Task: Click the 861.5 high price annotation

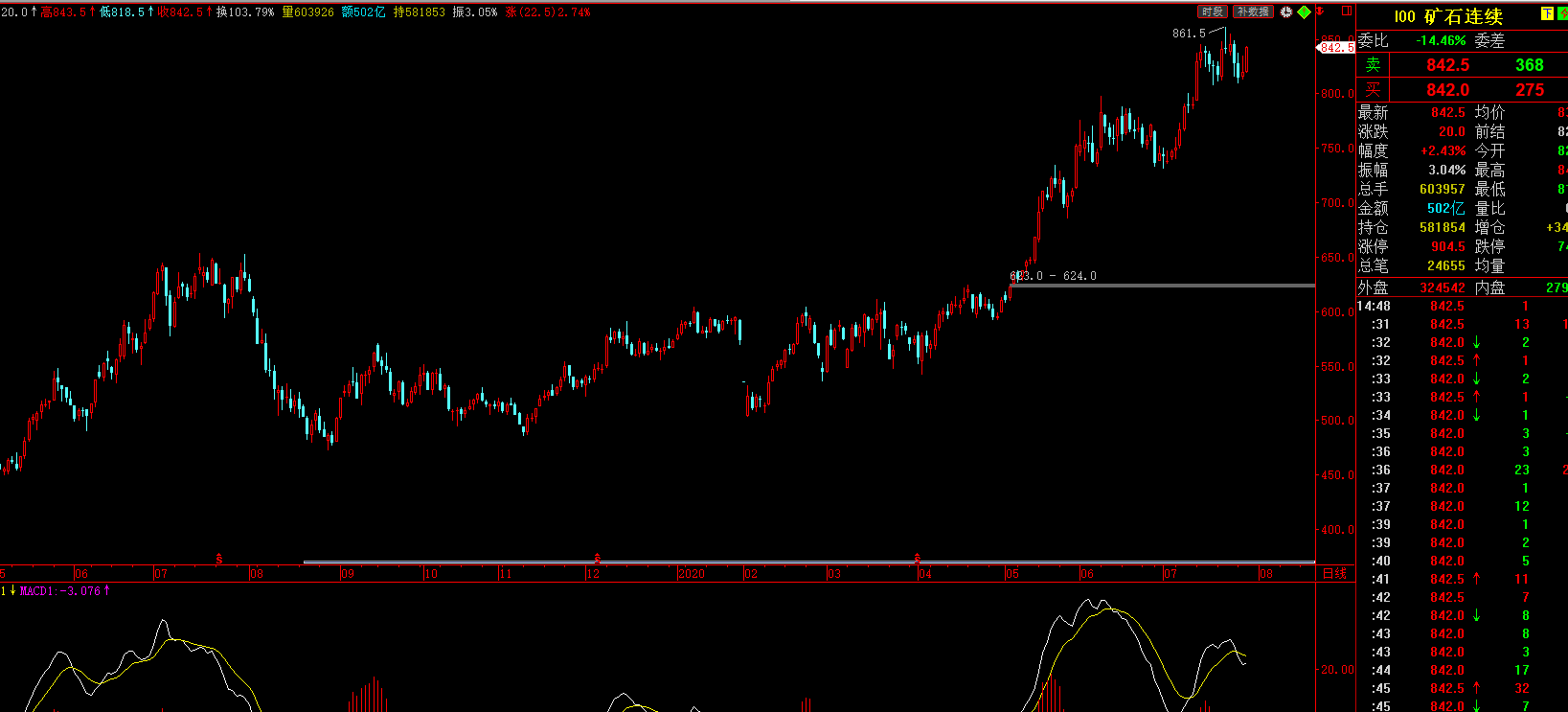Action: click(x=1189, y=34)
